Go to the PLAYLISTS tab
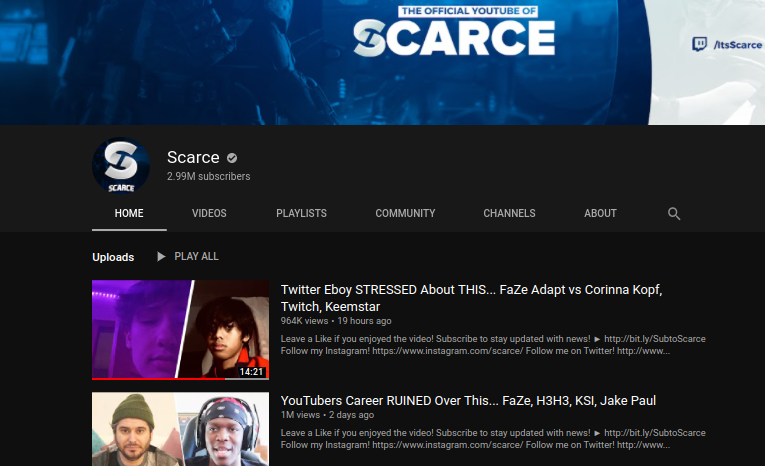This screenshot has height=466, width=765. click(x=301, y=213)
